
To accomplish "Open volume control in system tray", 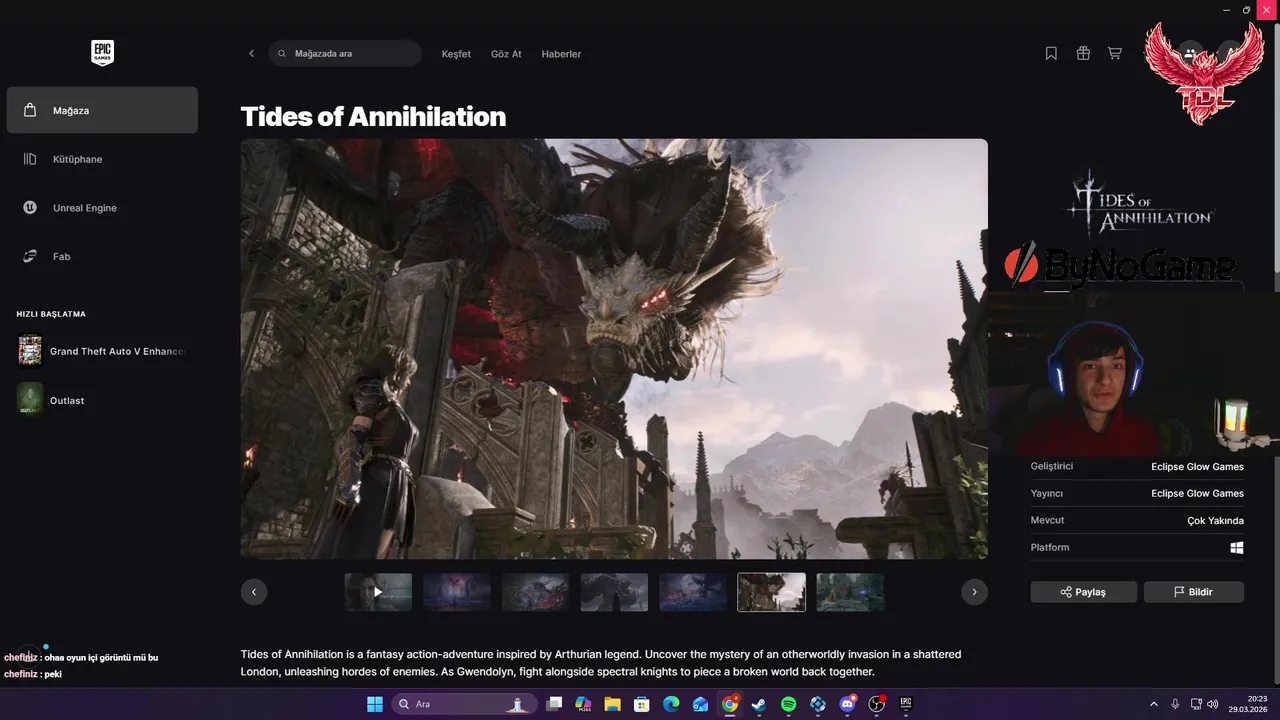I will click(x=1211, y=704).
